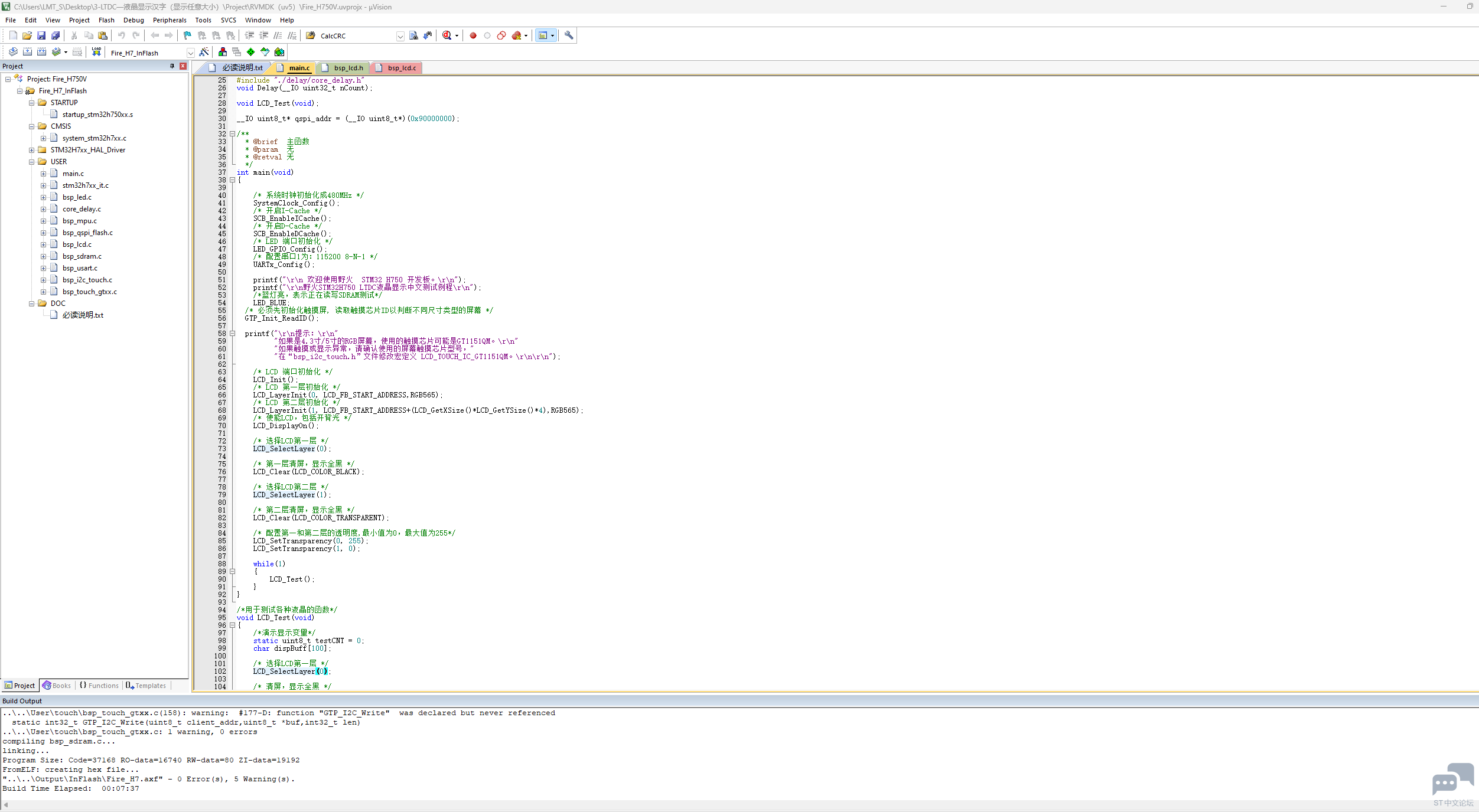Open the Pack Installer icon
The height and width of the screenshot is (812, 1479).
pyautogui.click(x=279, y=52)
